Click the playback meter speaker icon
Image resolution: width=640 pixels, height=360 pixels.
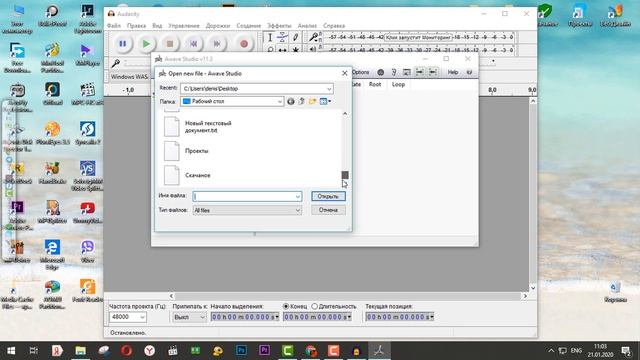313,49
